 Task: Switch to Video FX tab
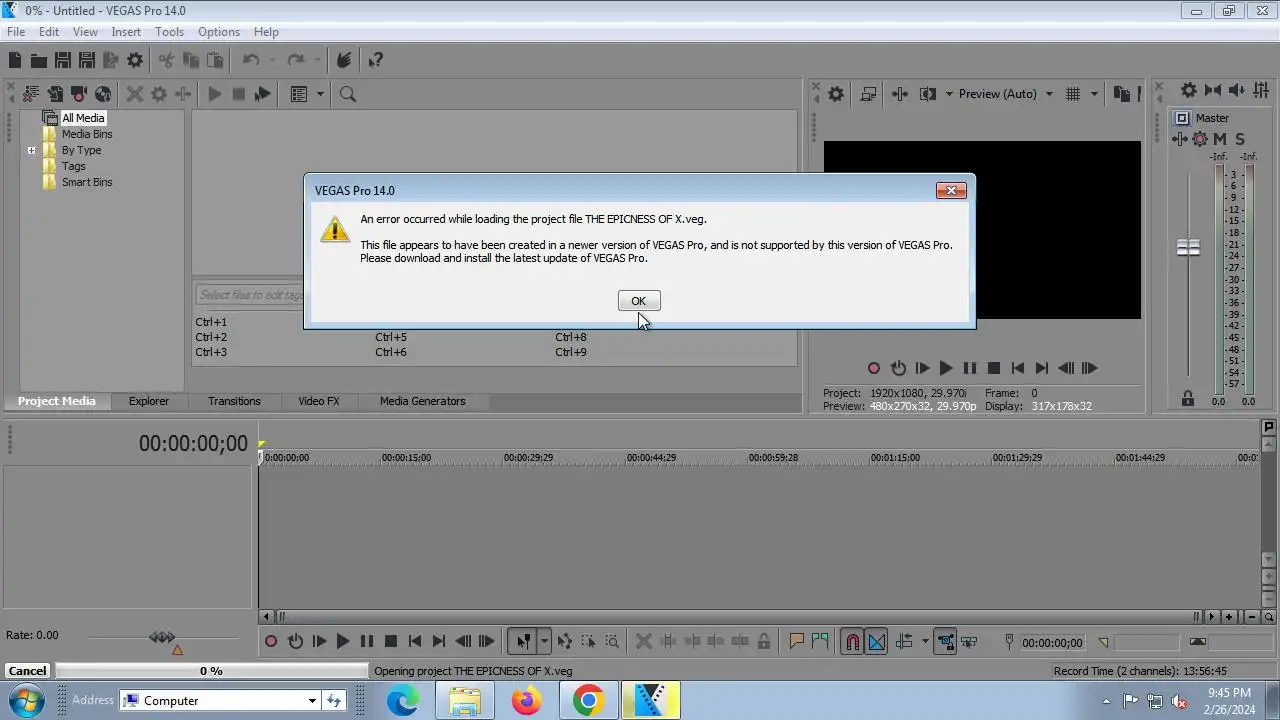318,401
